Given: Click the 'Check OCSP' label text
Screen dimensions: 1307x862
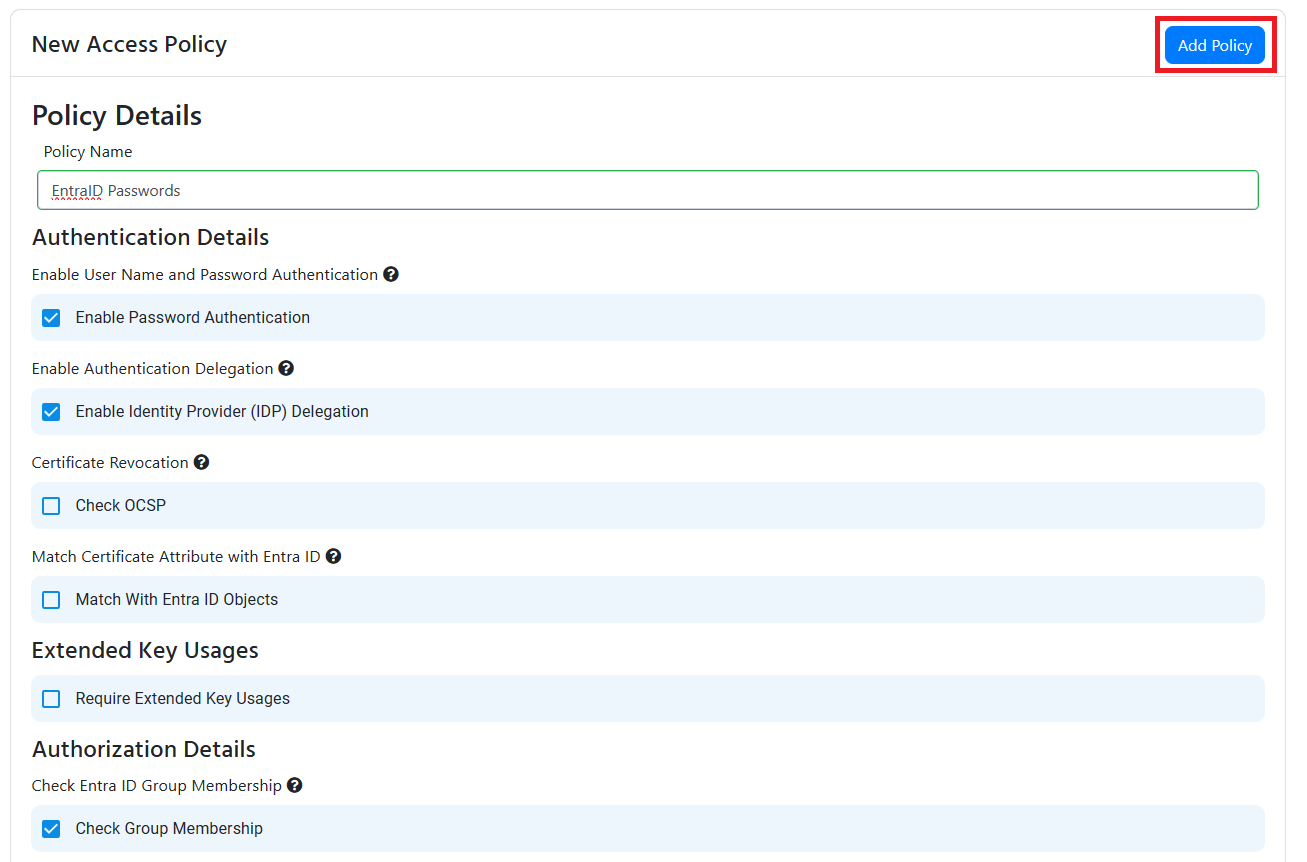Looking at the screenshot, I should click(x=121, y=506).
